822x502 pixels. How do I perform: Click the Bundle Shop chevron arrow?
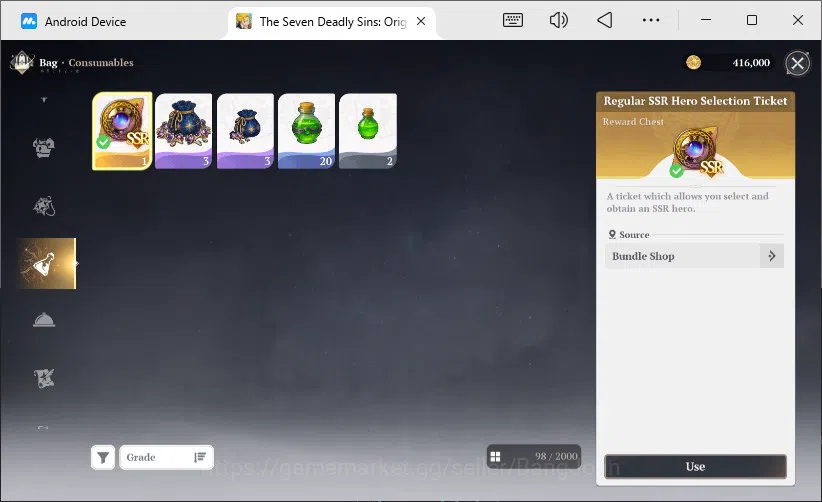tap(772, 256)
